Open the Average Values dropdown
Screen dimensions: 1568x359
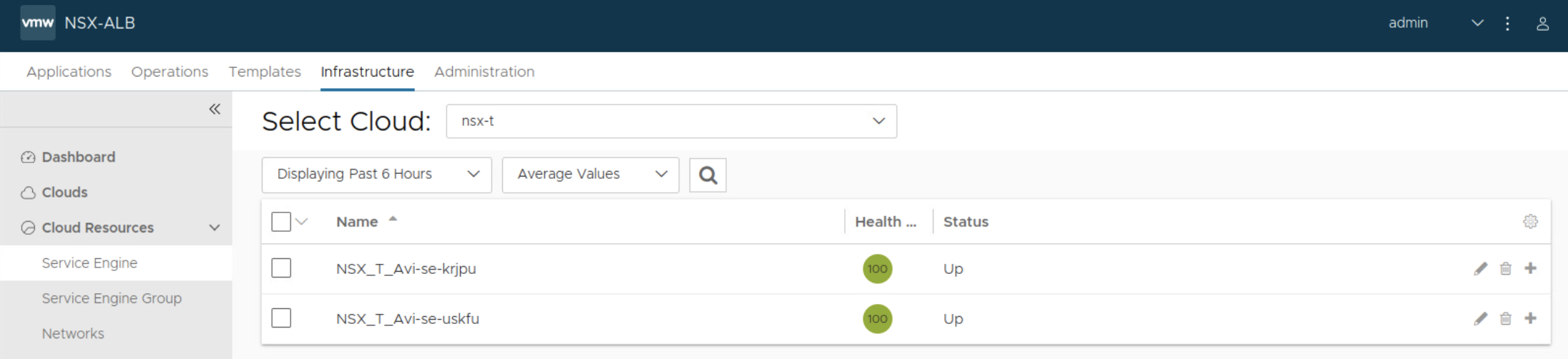click(590, 174)
